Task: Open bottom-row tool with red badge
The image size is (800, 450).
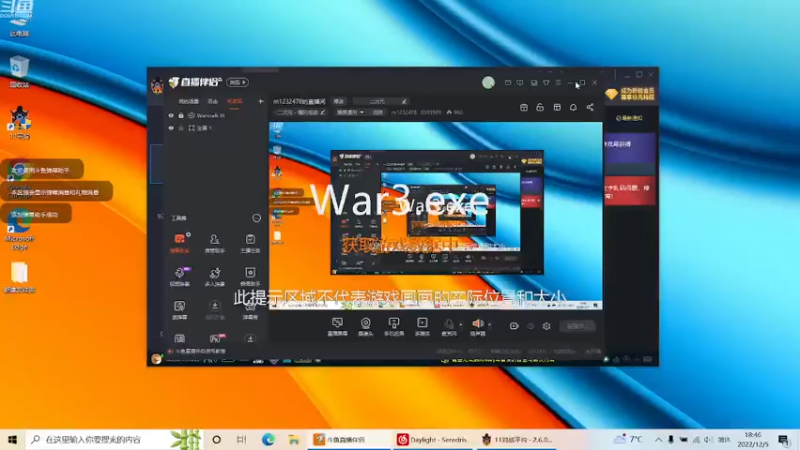Action: 215,339
